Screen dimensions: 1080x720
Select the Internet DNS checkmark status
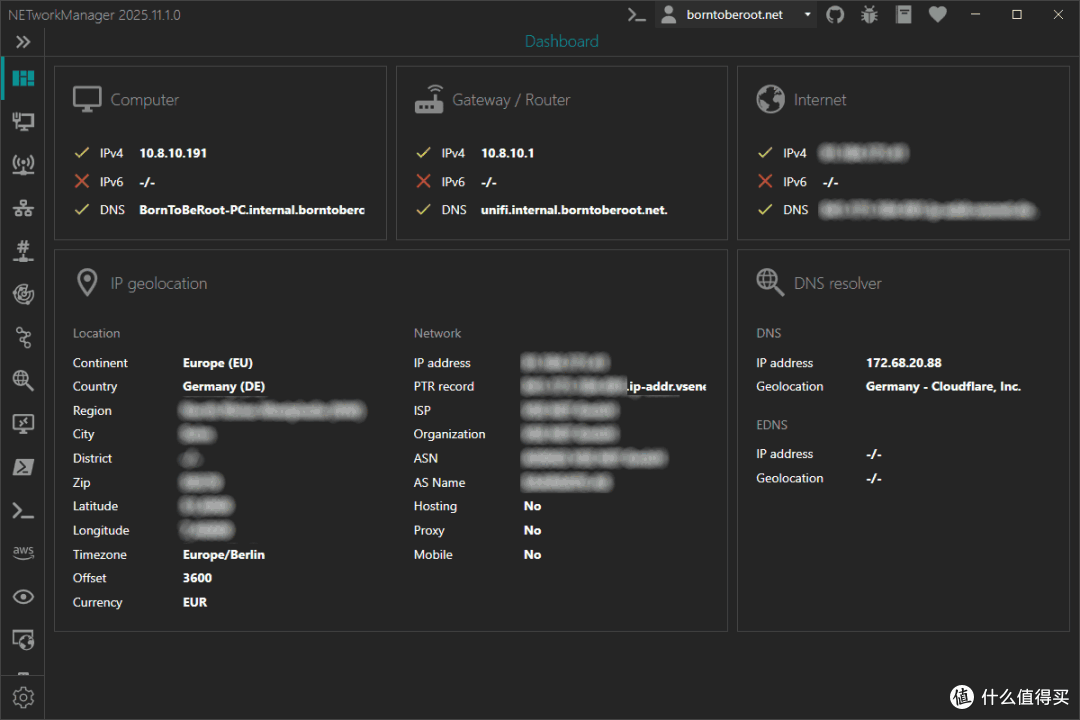(x=765, y=209)
